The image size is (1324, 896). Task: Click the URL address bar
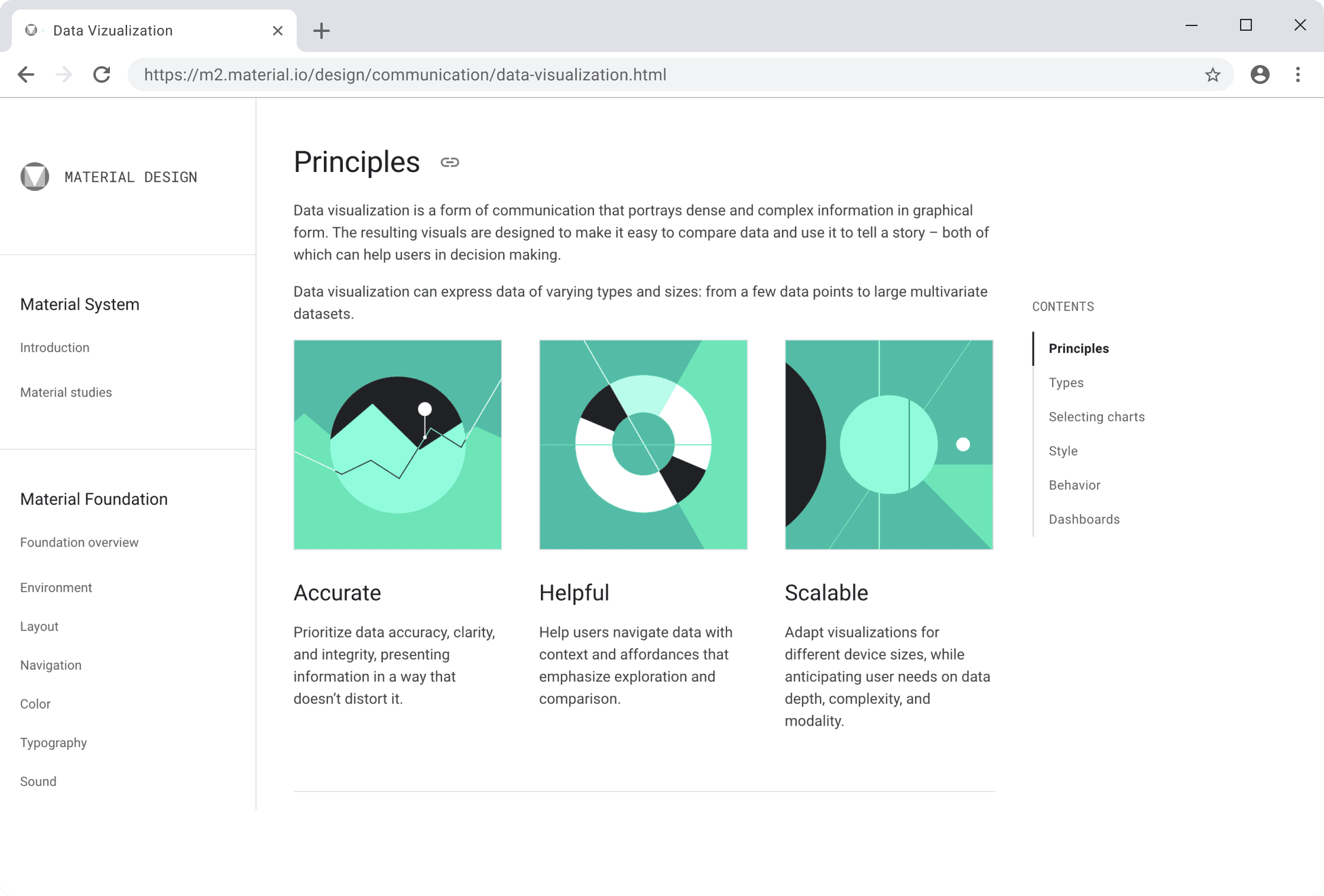[650, 74]
